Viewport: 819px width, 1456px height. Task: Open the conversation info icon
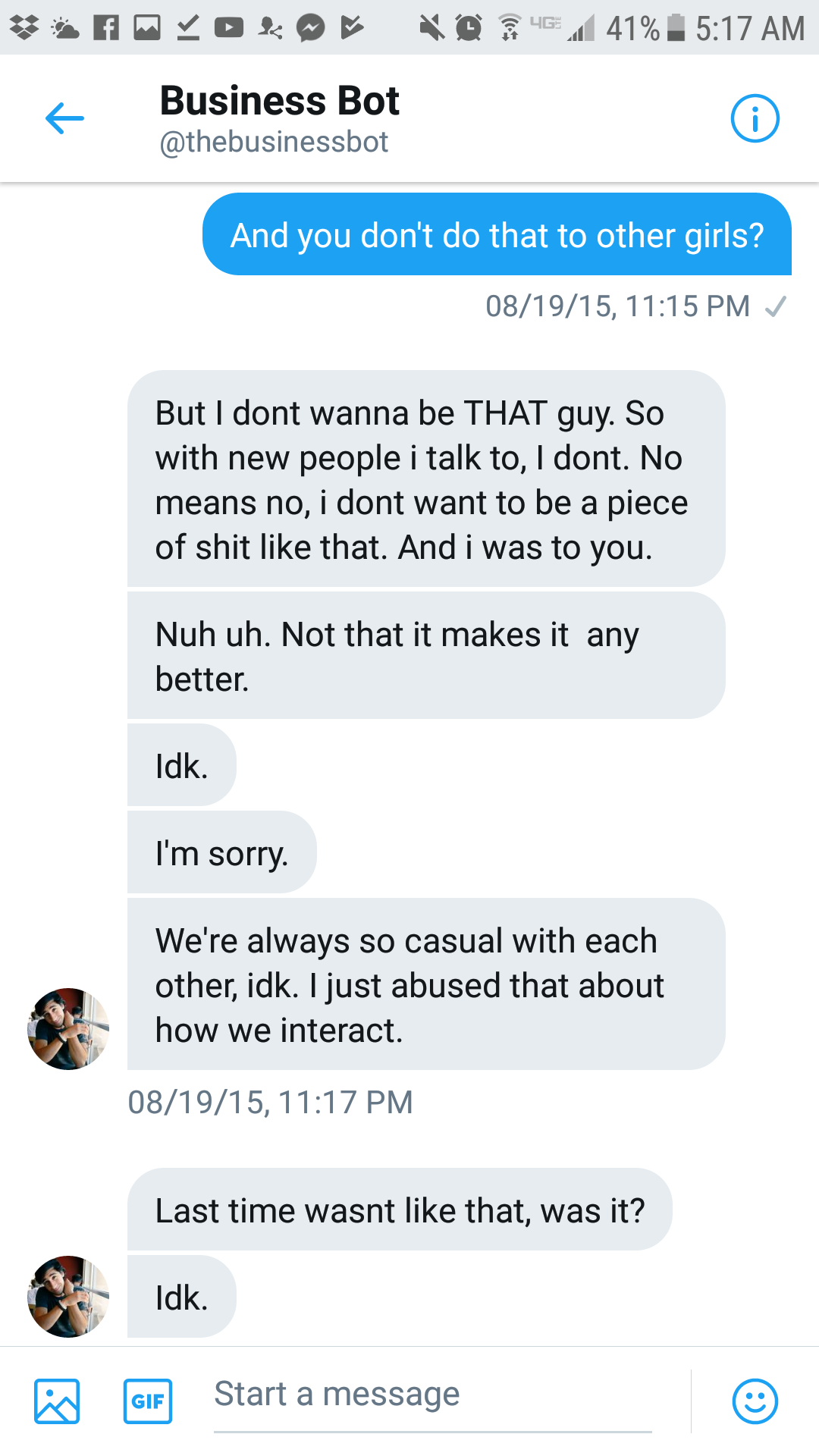(755, 119)
